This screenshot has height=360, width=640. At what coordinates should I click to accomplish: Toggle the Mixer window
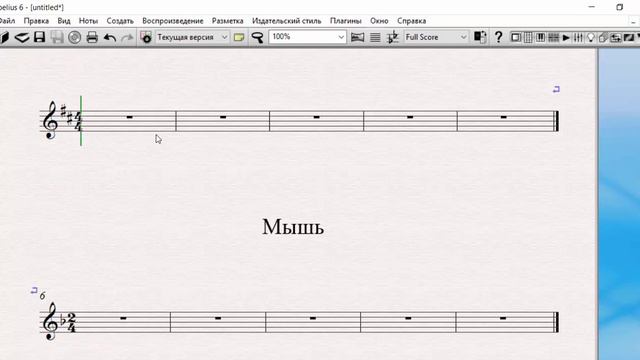click(x=578, y=38)
